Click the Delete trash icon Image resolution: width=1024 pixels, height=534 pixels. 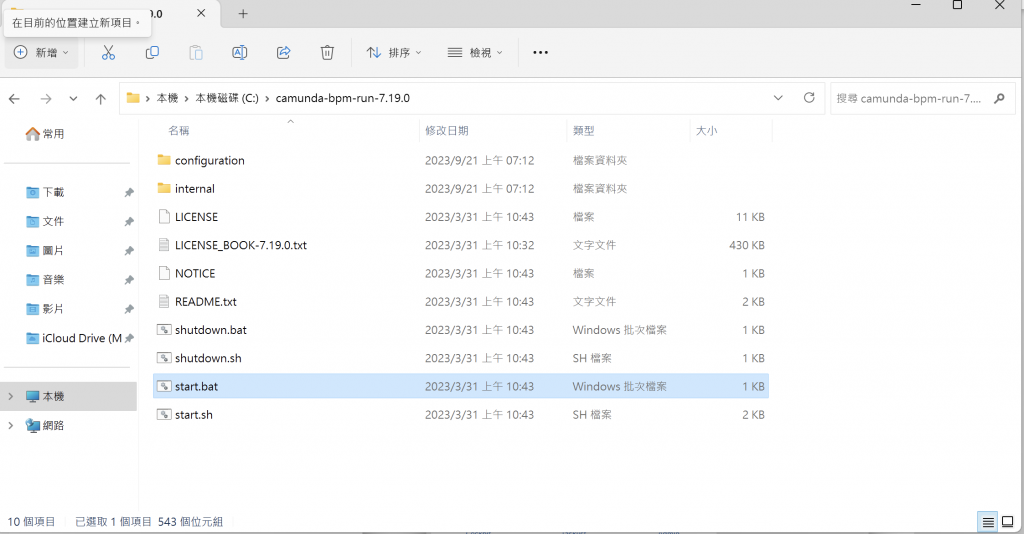(x=327, y=52)
